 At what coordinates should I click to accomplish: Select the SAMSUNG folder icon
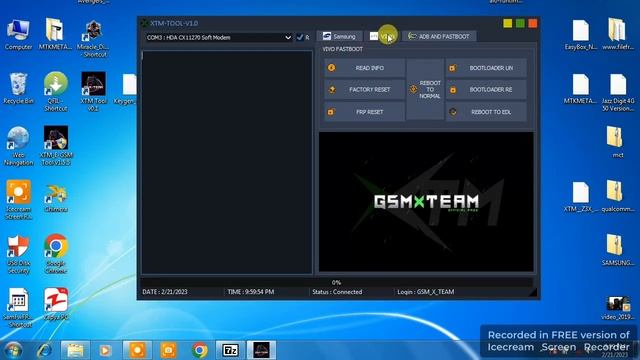pyautogui.click(x=618, y=250)
